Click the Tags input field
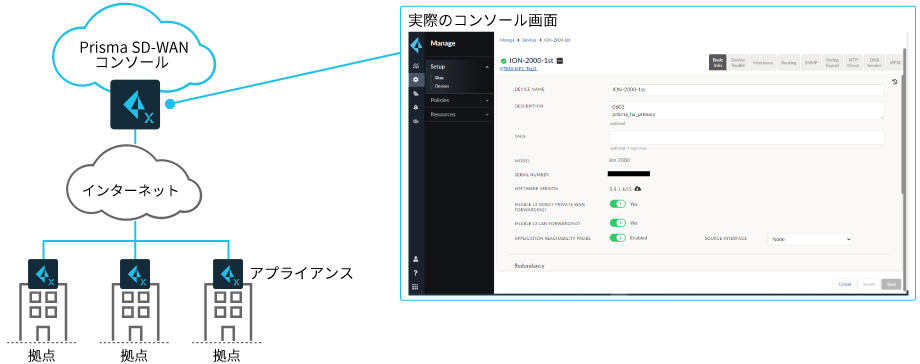The height and width of the screenshot is (364, 920). pyautogui.click(x=746, y=137)
